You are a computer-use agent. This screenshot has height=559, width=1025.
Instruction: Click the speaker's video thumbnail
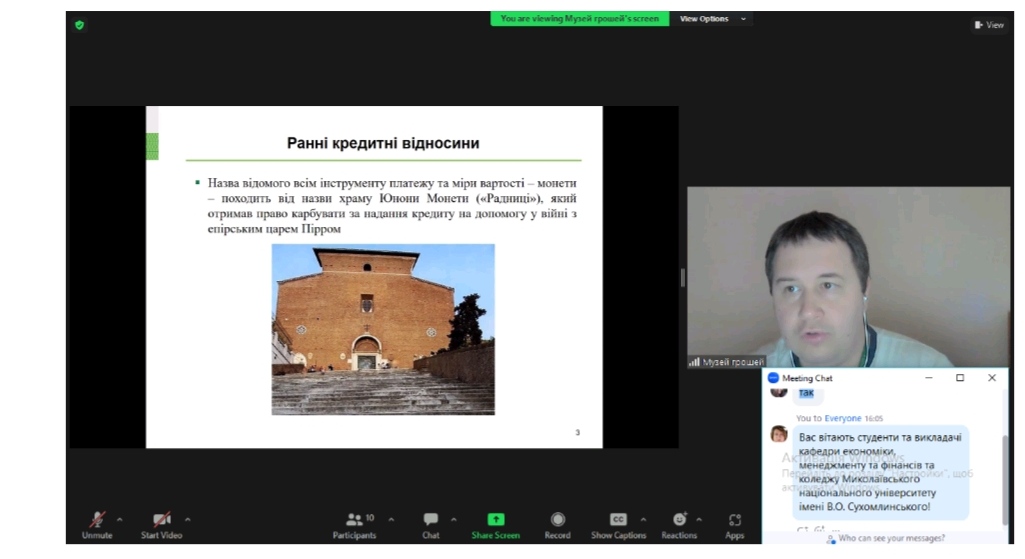(848, 277)
